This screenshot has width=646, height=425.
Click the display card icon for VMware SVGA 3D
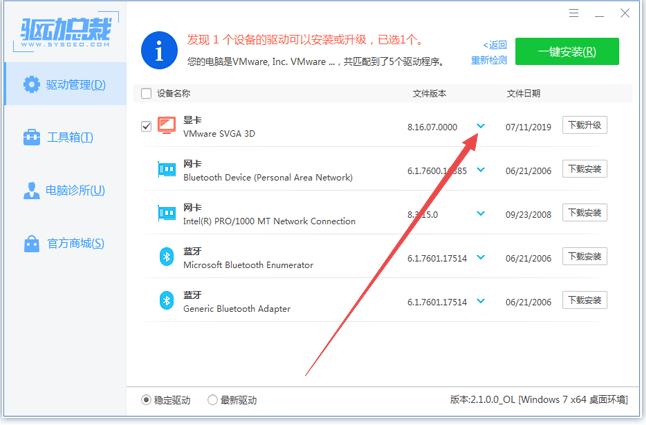tap(166, 125)
